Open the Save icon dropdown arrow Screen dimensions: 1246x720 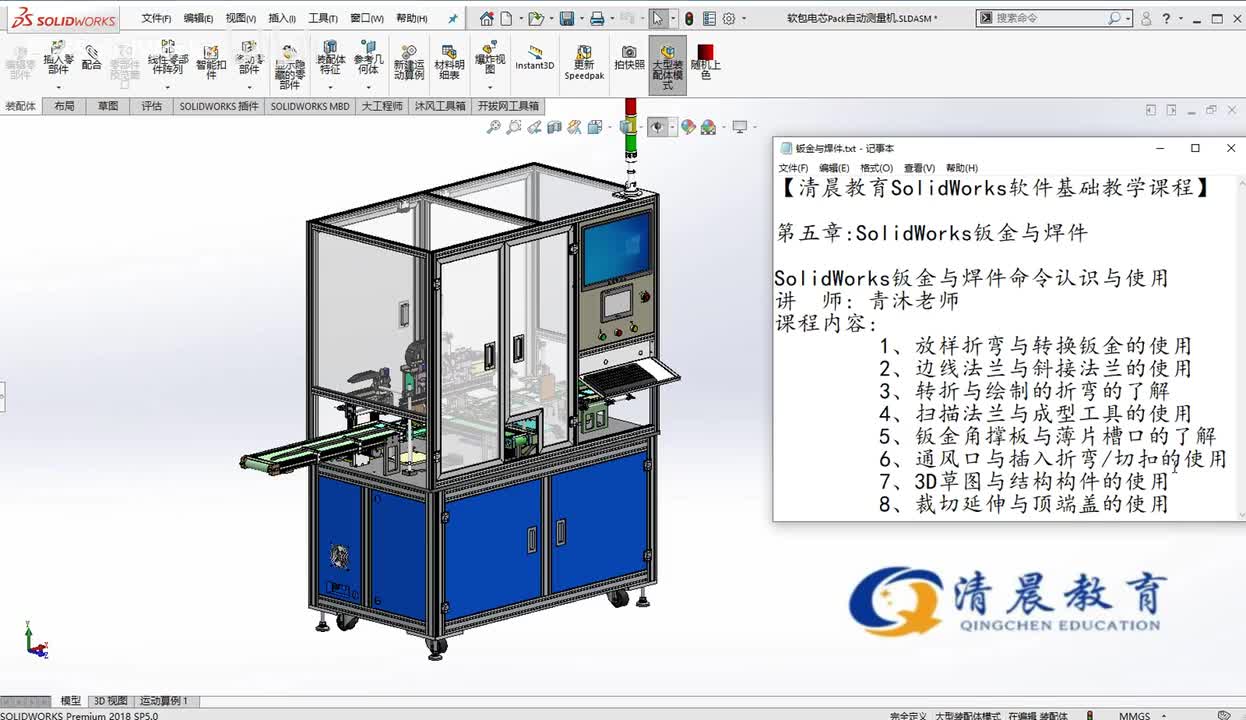(580, 19)
